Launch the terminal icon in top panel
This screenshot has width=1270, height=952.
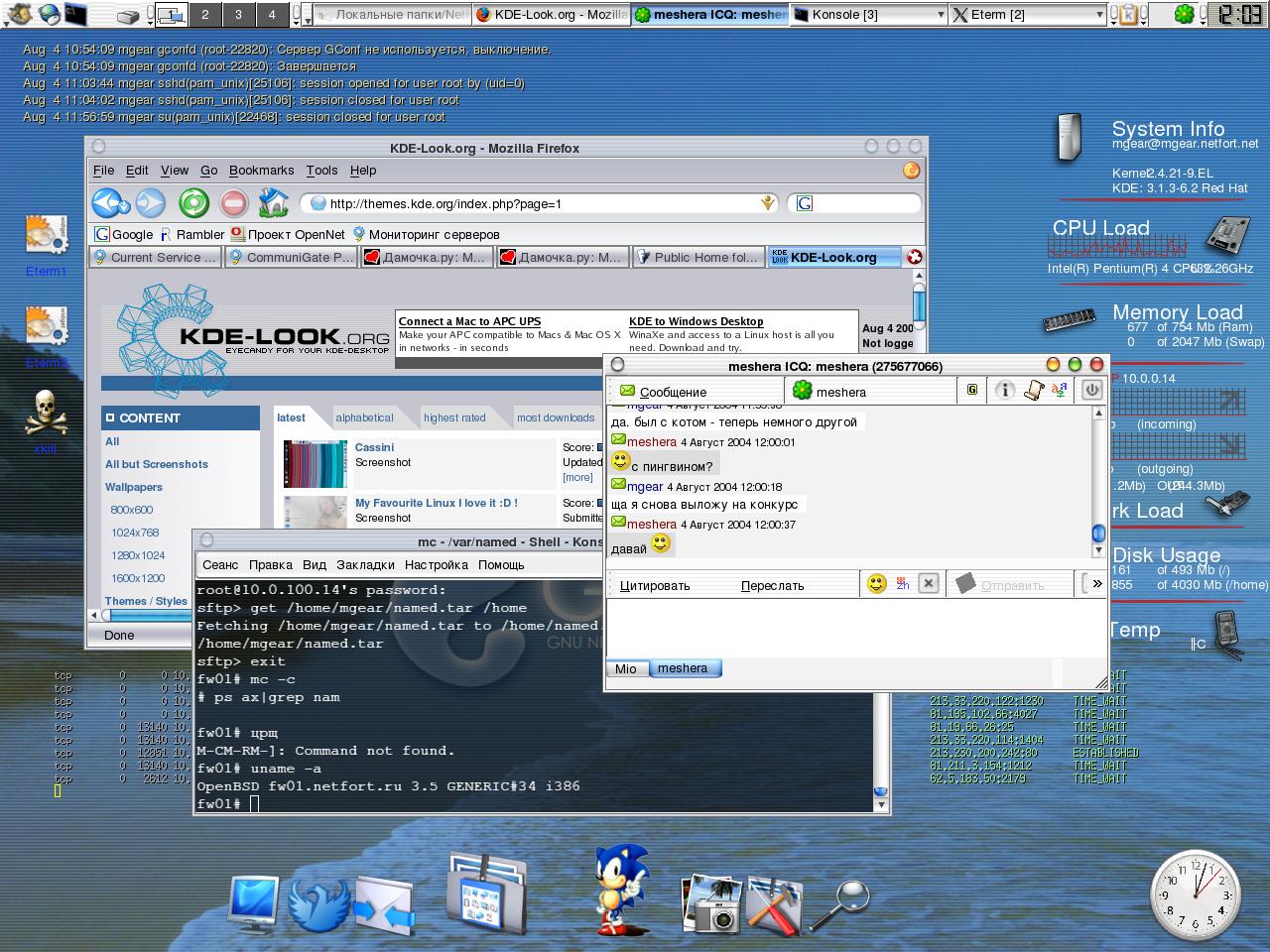click(x=76, y=14)
